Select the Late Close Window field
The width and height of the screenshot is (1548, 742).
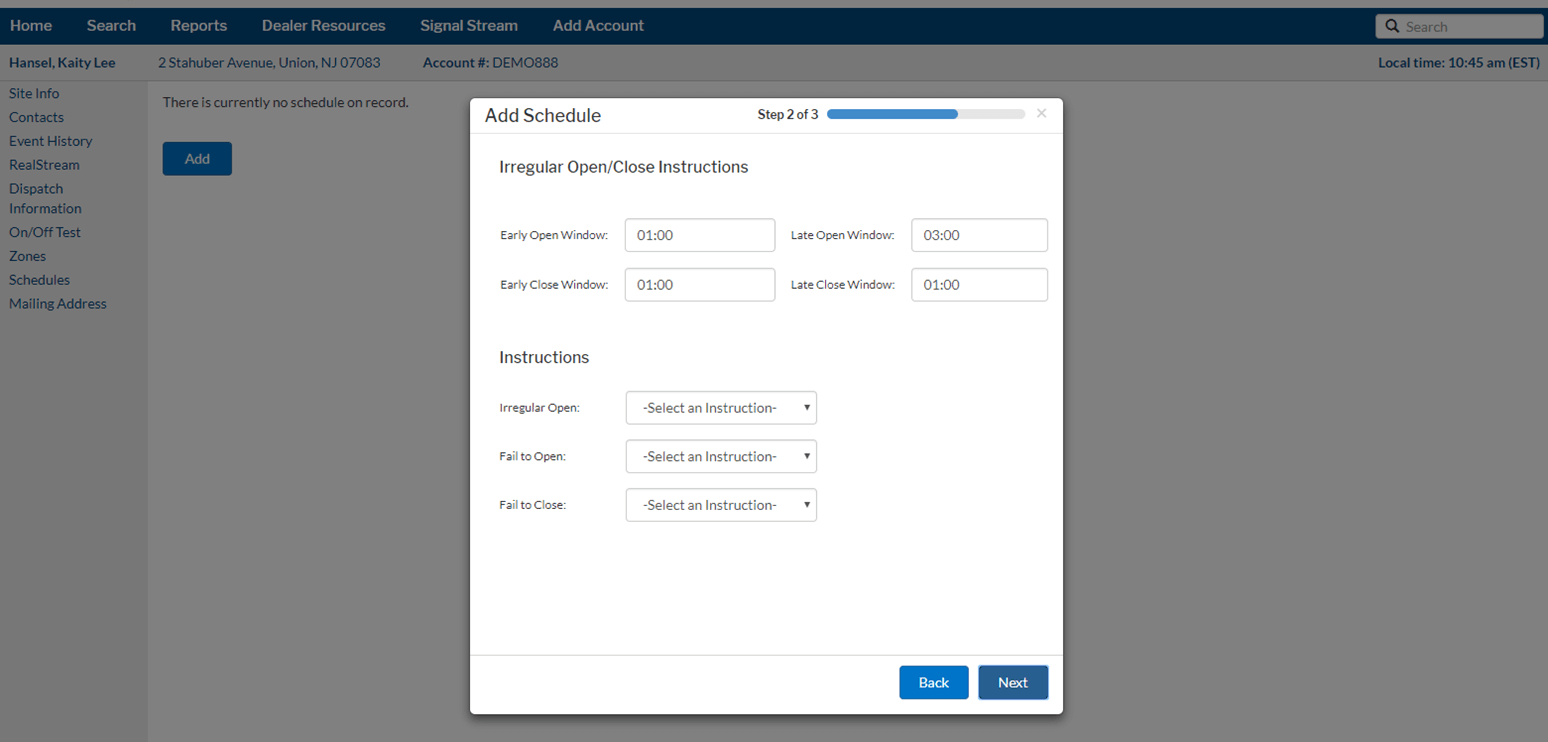click(979, 285)
